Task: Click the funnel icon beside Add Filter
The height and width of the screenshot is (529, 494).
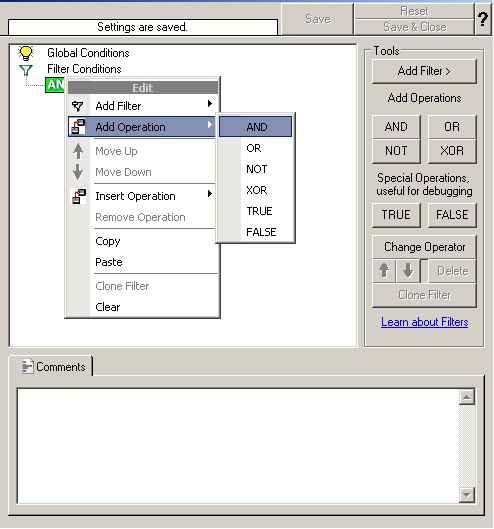Action: point(78,106)
